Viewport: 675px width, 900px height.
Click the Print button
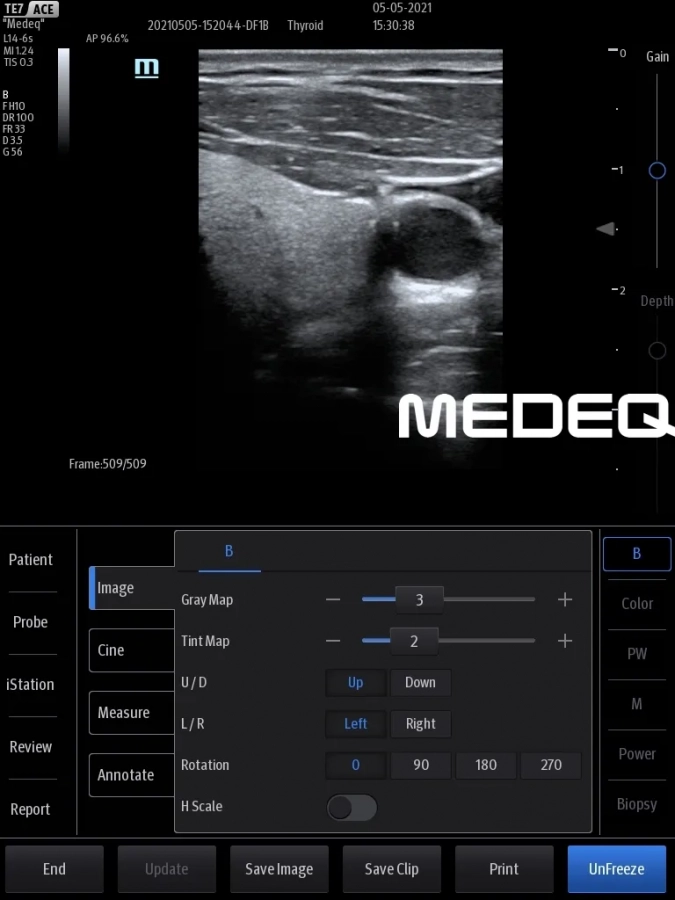coord(504,869)
